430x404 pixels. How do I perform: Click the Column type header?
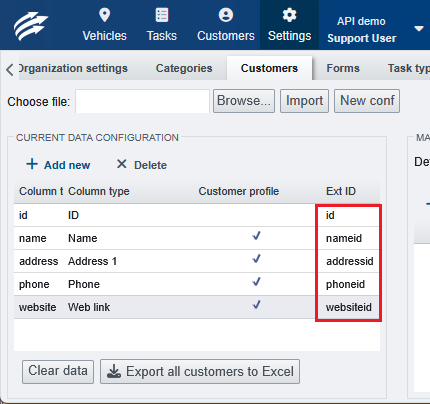pyautogui.click(x=99, y=191)
